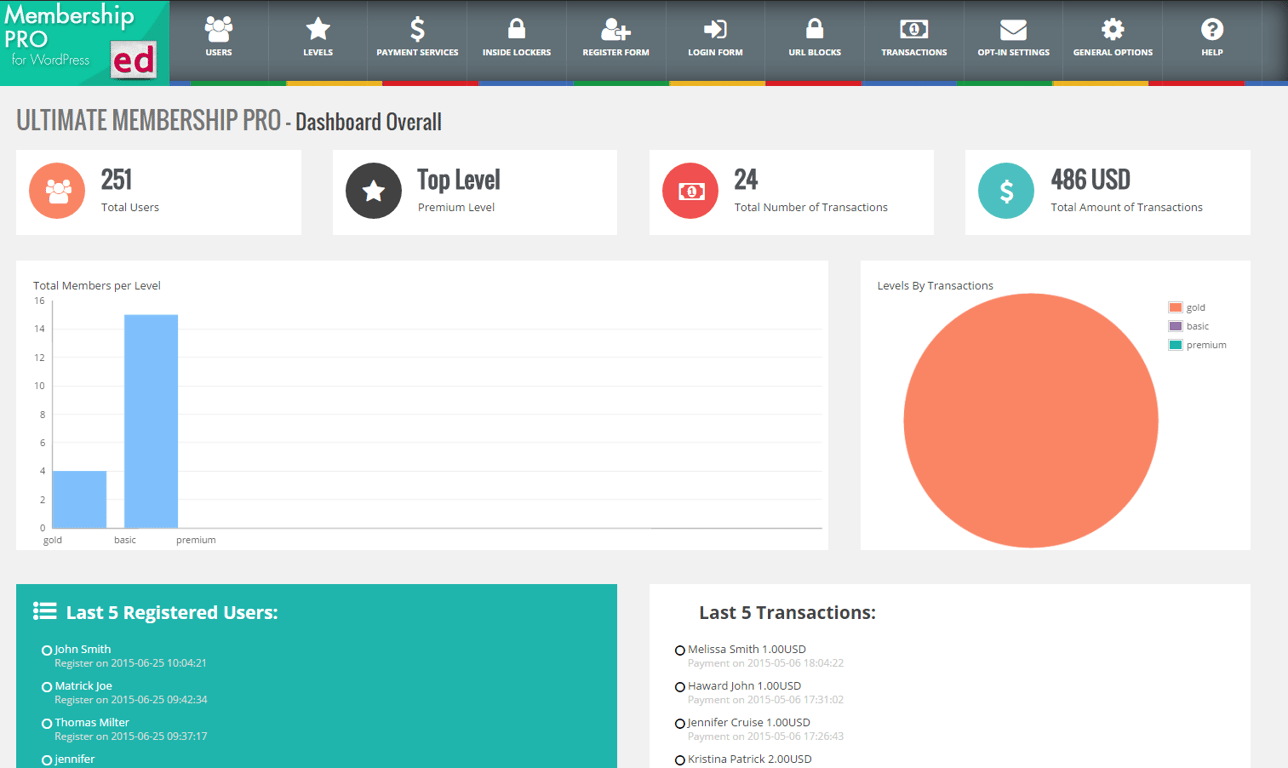The width and height of the screenshot is (1288, 768).
Task: Click the orange Total Users people icon
Action: tap(57, 191)
